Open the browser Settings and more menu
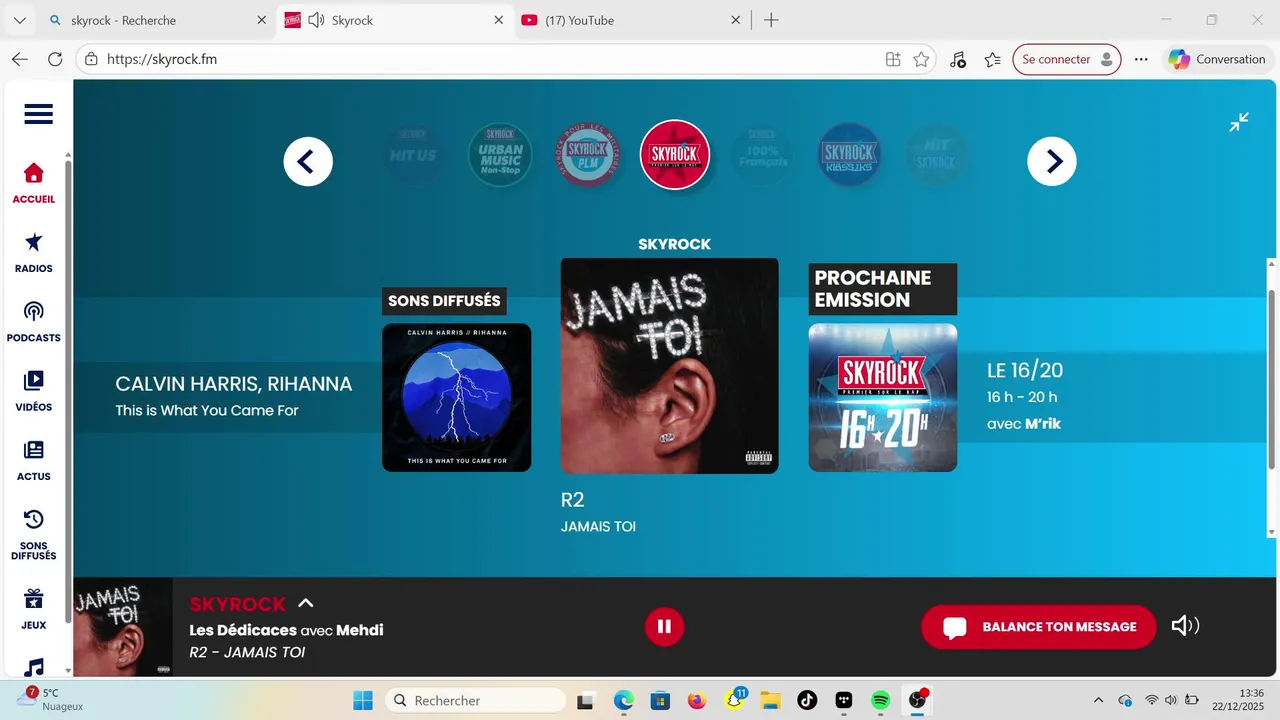This screenshot has height=720, width=1280. (1141, 59)
